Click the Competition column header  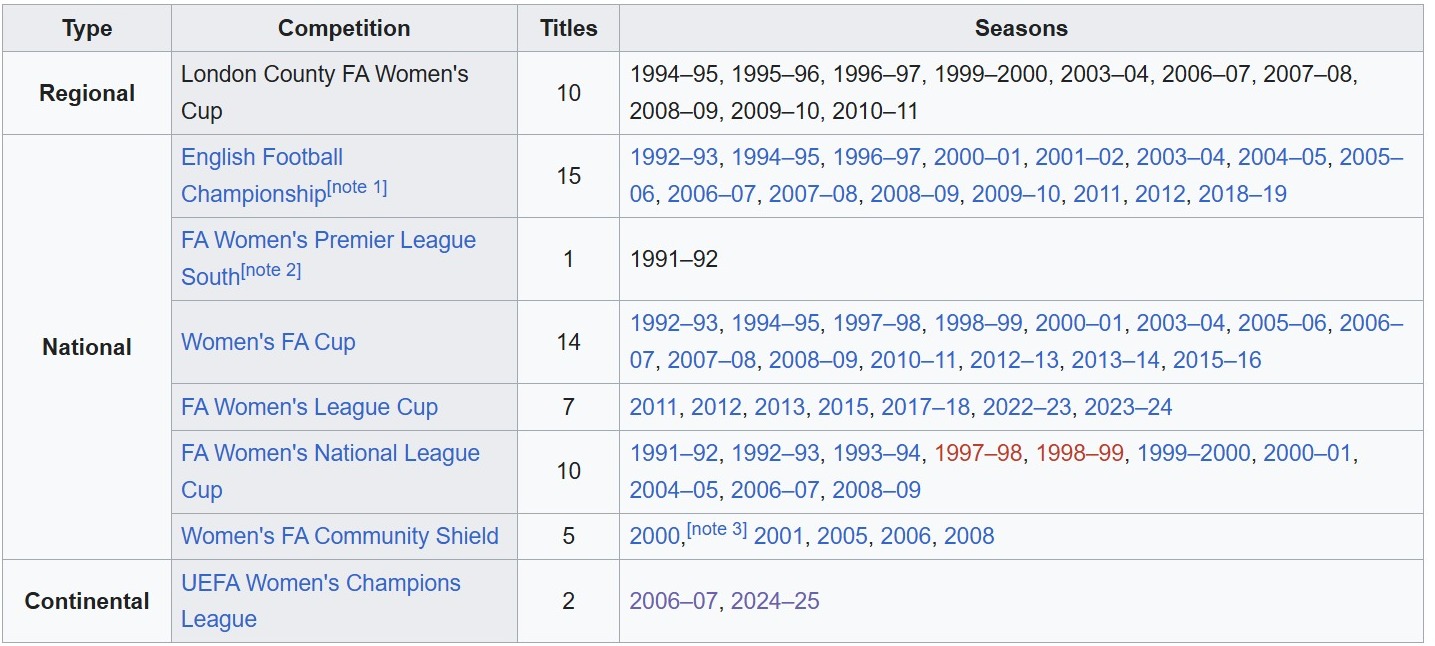coord(344,28)
